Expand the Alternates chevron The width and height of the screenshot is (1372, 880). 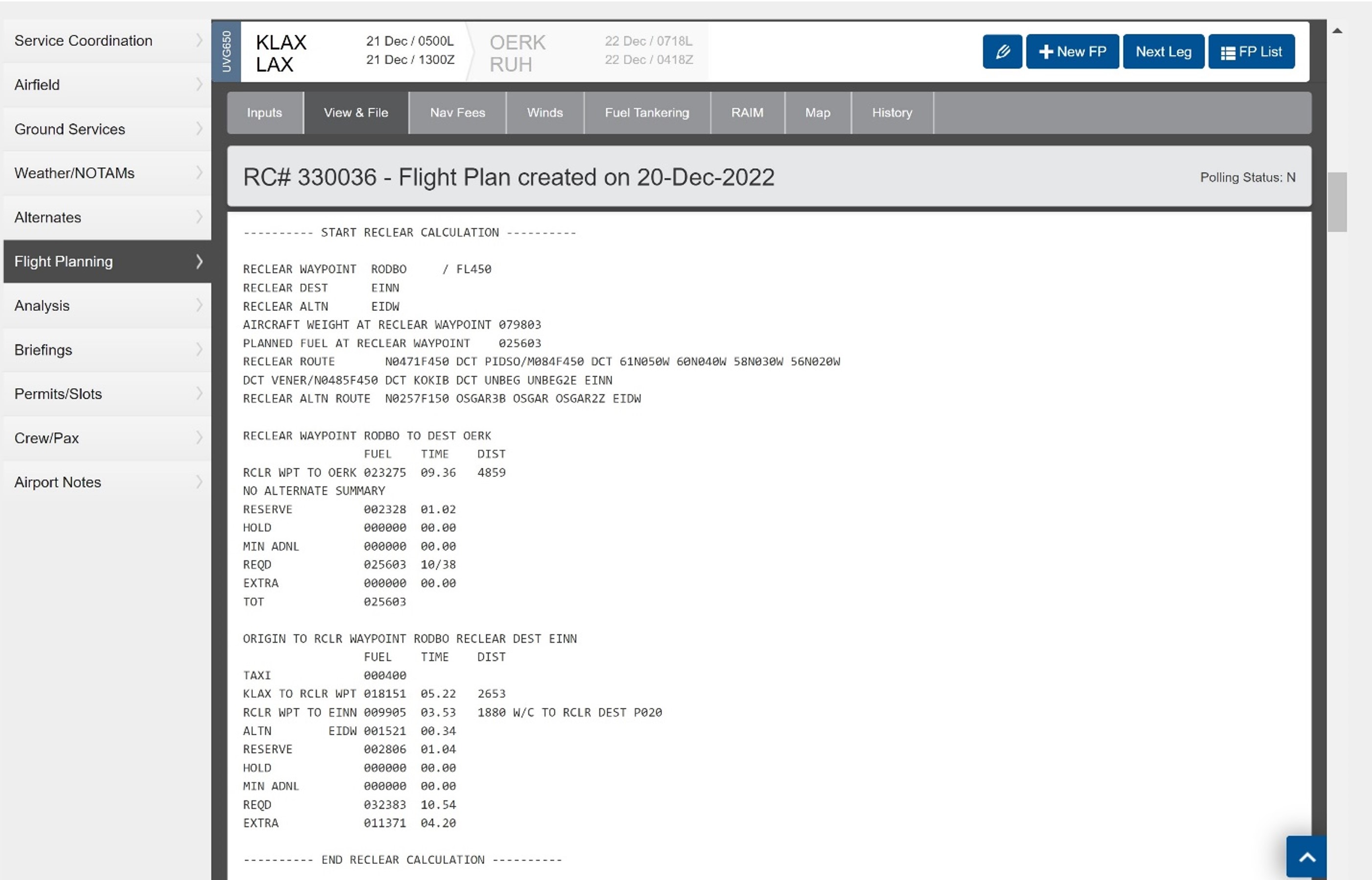[199, 217]
